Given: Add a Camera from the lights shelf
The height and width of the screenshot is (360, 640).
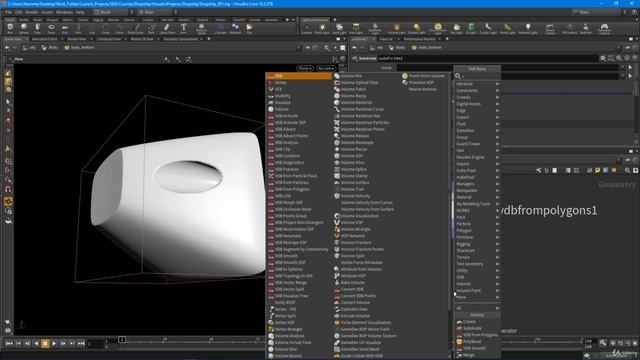Looking at the screenshot, I should [x=306, y=29].
